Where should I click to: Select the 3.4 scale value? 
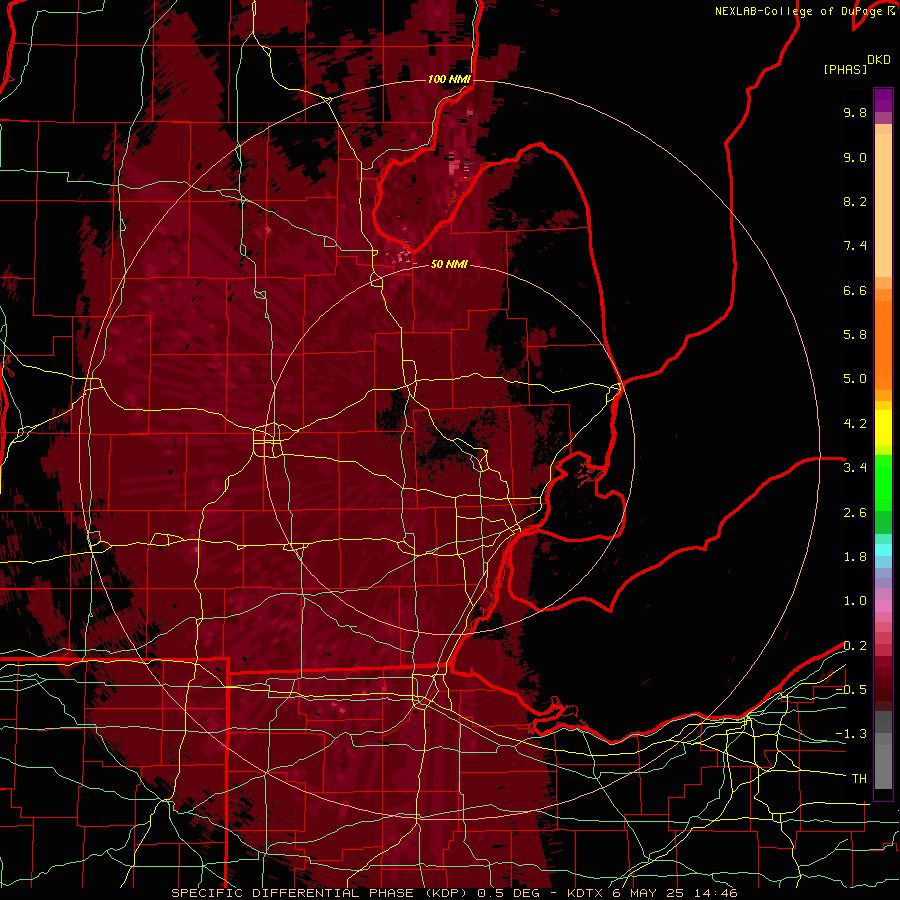(x=855, y=468)
